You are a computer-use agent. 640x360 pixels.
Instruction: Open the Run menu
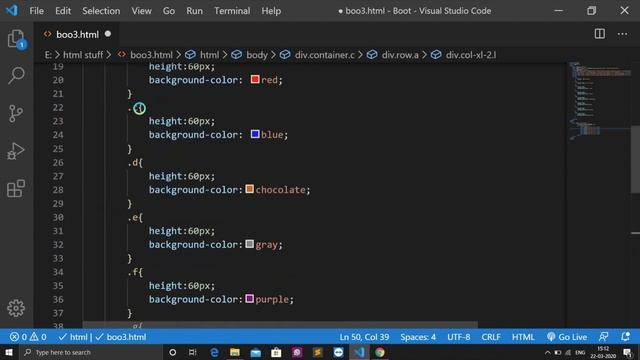[194, 11]
